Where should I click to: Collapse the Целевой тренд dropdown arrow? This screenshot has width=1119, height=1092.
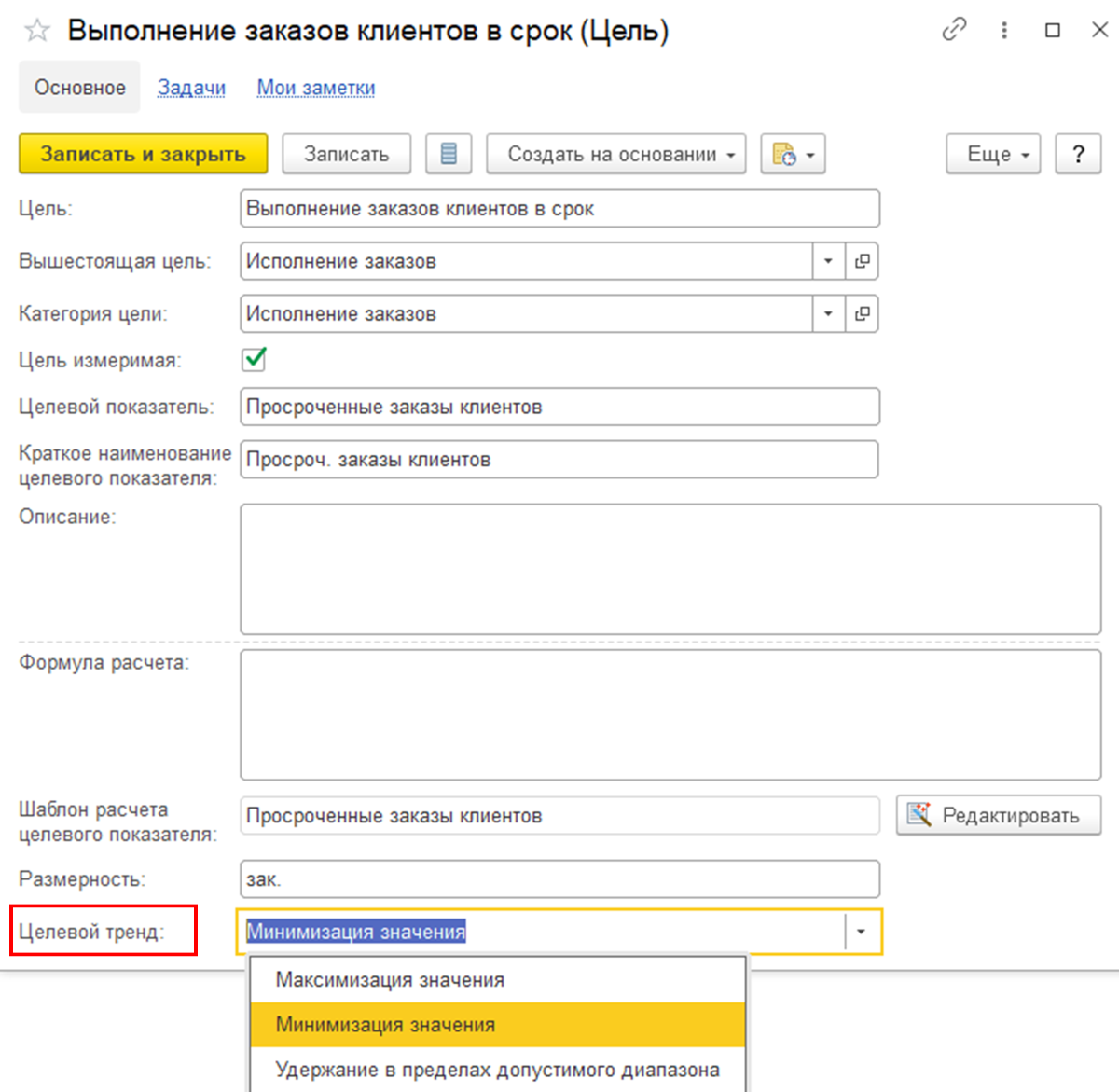coord(862,932)
